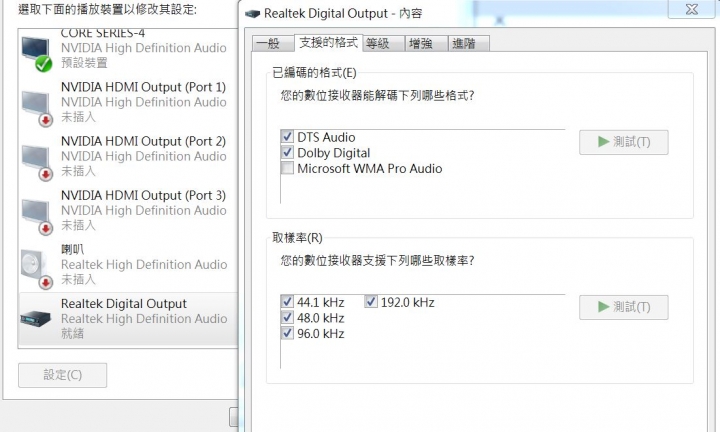Click the 測試(T) button for encoded formats

(624, 142)
